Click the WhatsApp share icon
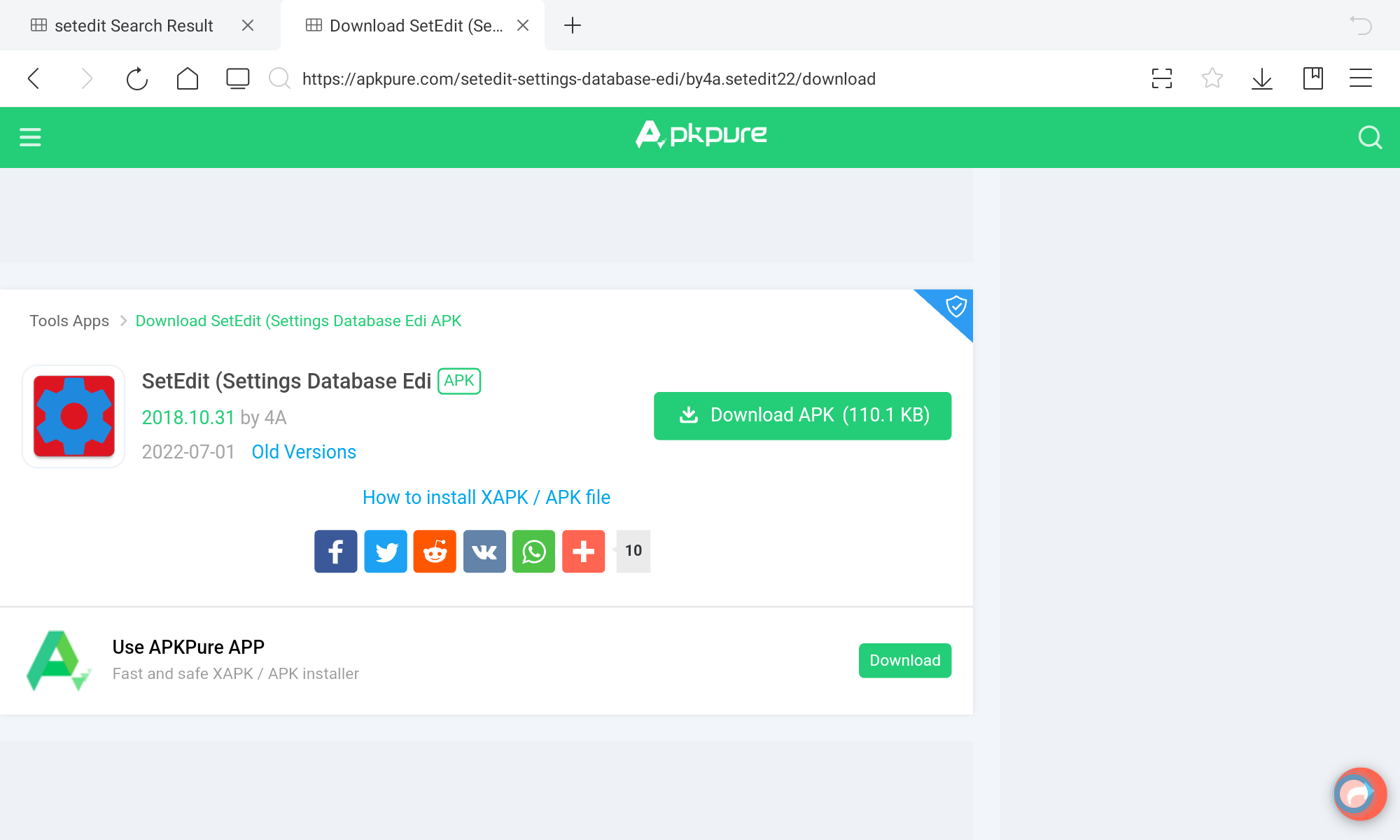 tap(534, 551)
